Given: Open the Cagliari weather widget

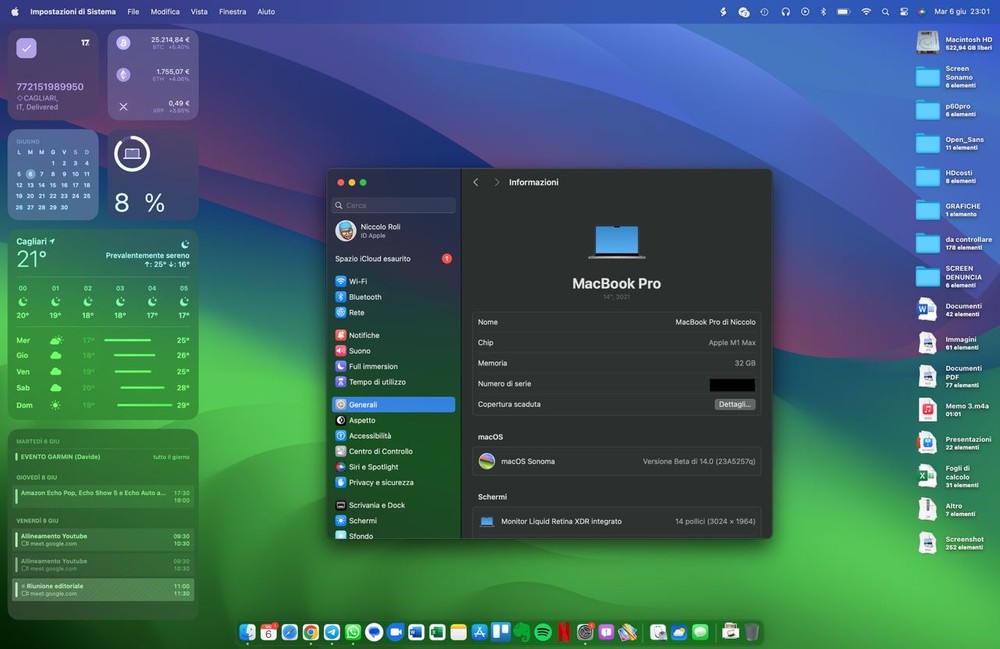Looking at the screenshot, I should [x=103, y=324].
